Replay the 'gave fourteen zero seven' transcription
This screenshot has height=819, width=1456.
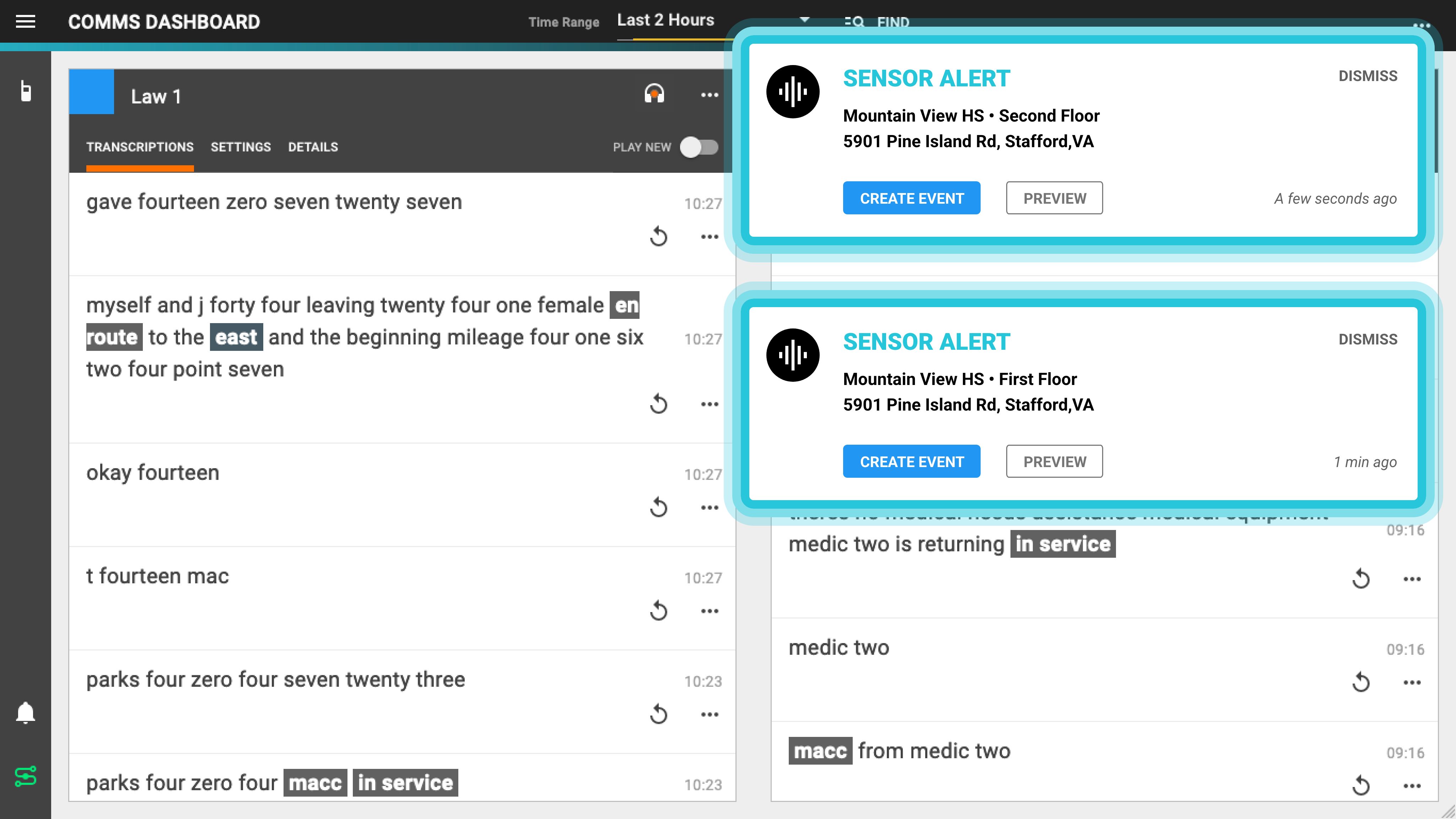658,236
